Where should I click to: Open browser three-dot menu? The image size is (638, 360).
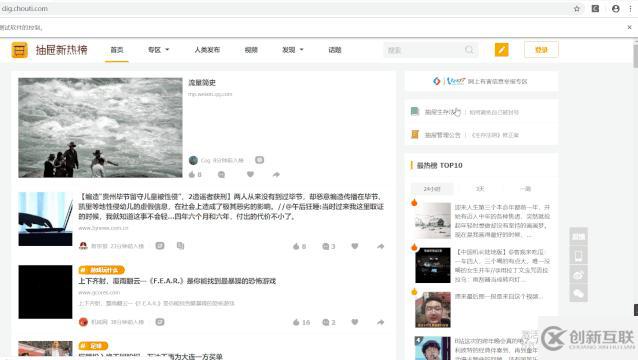(x=630, y=9)
